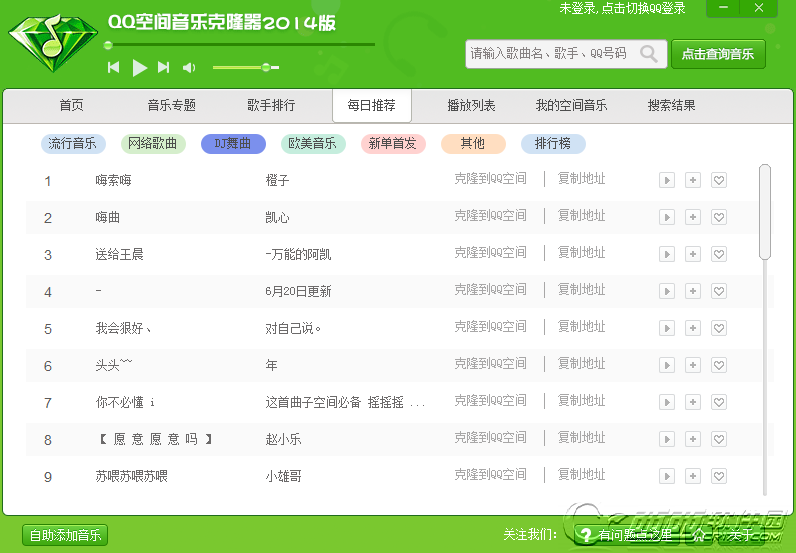
Task: Favorite song 送给王晨 with heart icon
Action: (718, 255)
